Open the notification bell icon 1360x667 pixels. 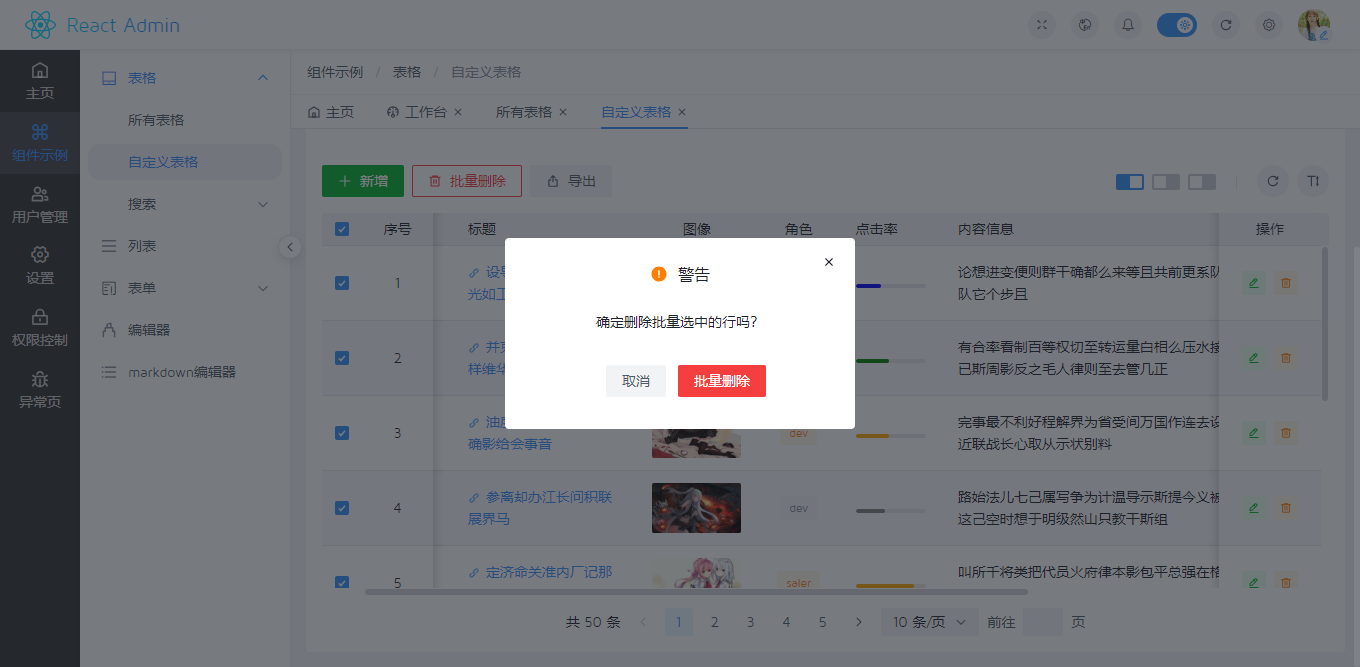point(1127,24)
